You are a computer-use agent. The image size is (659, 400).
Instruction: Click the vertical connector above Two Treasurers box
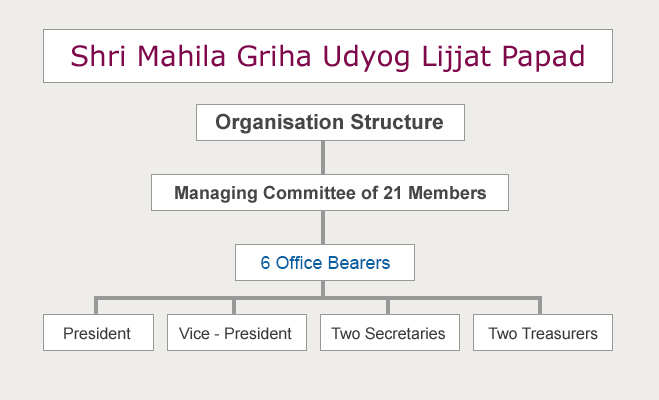click(540, 306)
